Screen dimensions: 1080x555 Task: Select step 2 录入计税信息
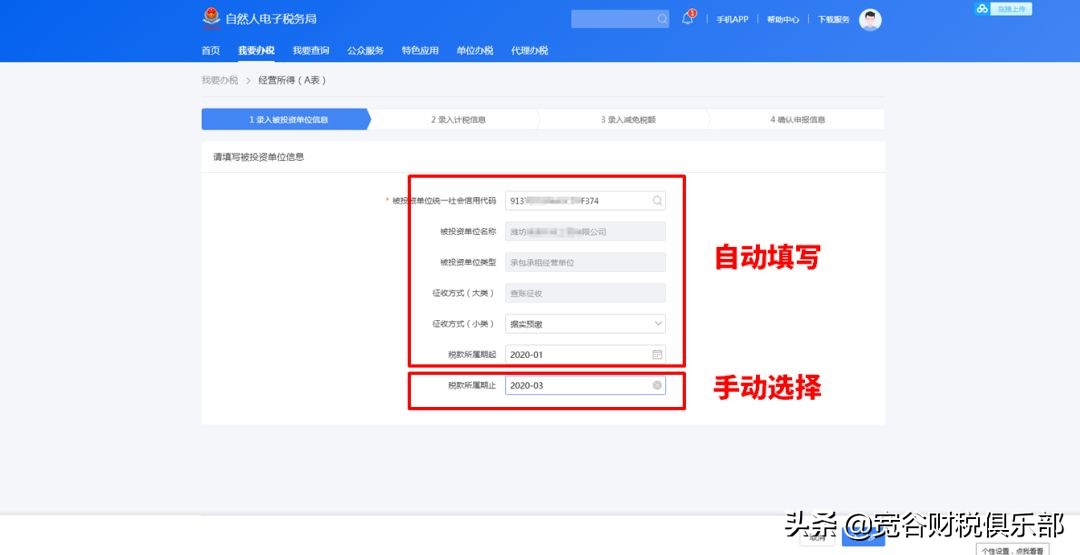[457, 119]
